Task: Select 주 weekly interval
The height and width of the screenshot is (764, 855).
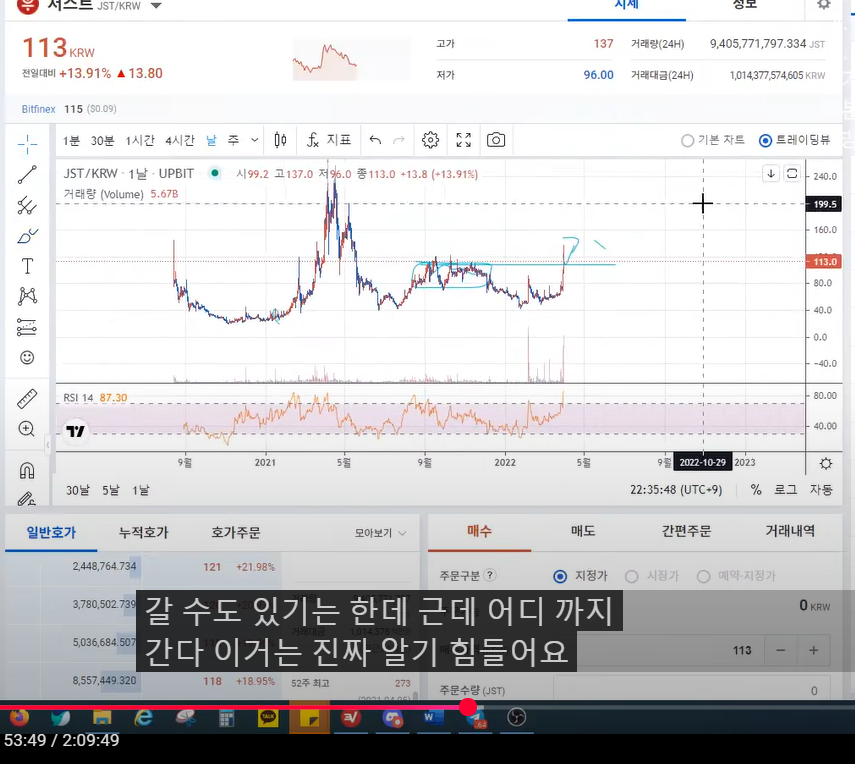Action: point(233,141)
